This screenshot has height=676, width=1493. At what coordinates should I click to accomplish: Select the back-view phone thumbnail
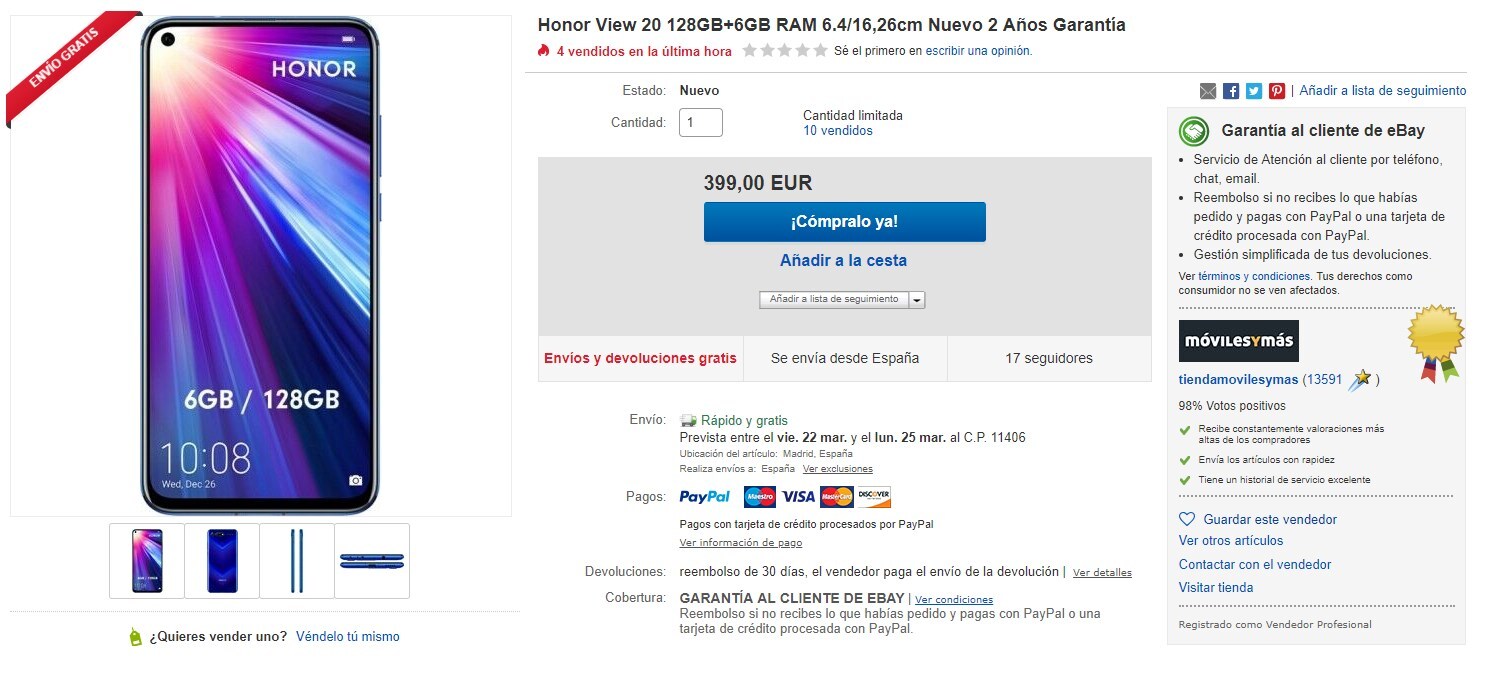tap(222, 561)
